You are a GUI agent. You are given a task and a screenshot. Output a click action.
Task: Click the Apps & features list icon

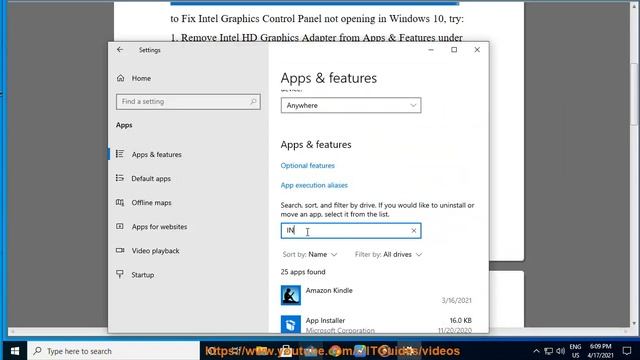pos(120,154)
